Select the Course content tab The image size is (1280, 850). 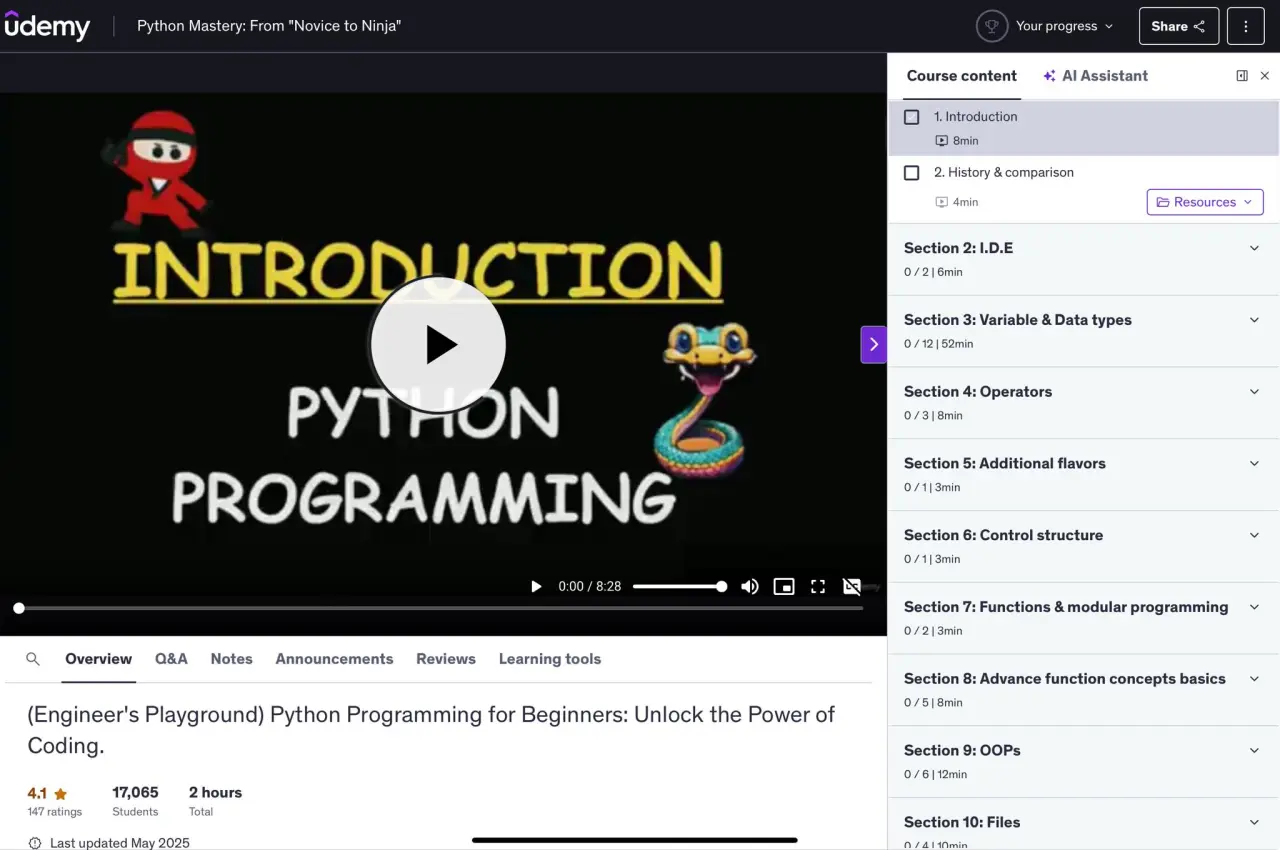click(961, 76)
